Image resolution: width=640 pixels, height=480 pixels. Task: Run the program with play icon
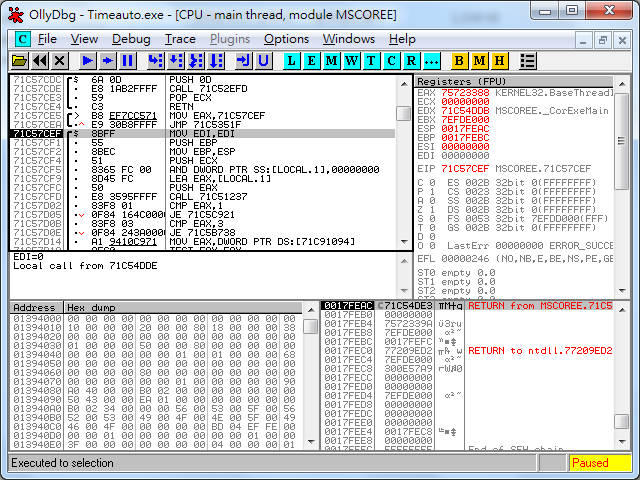pyautogui.click(x=87, y=61)
